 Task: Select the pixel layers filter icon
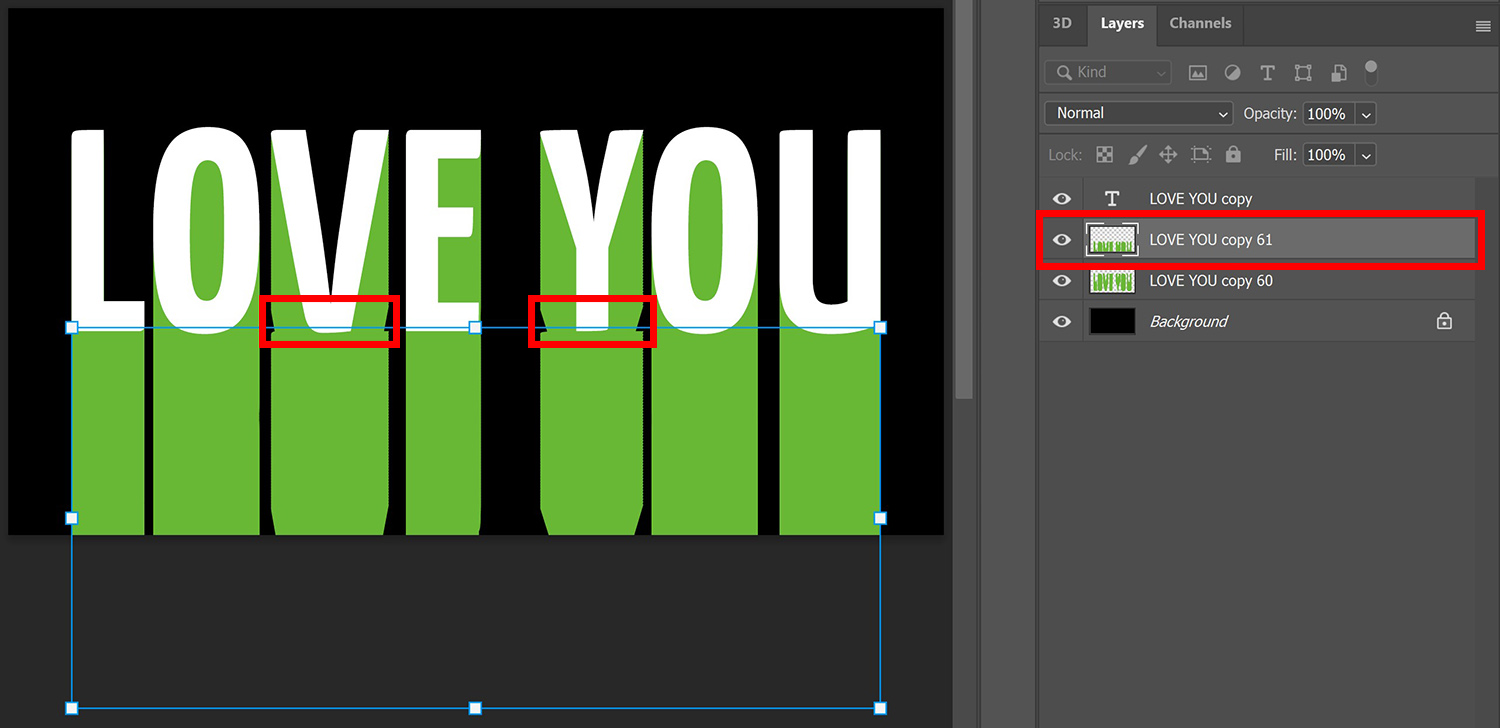click(1197, 72)
